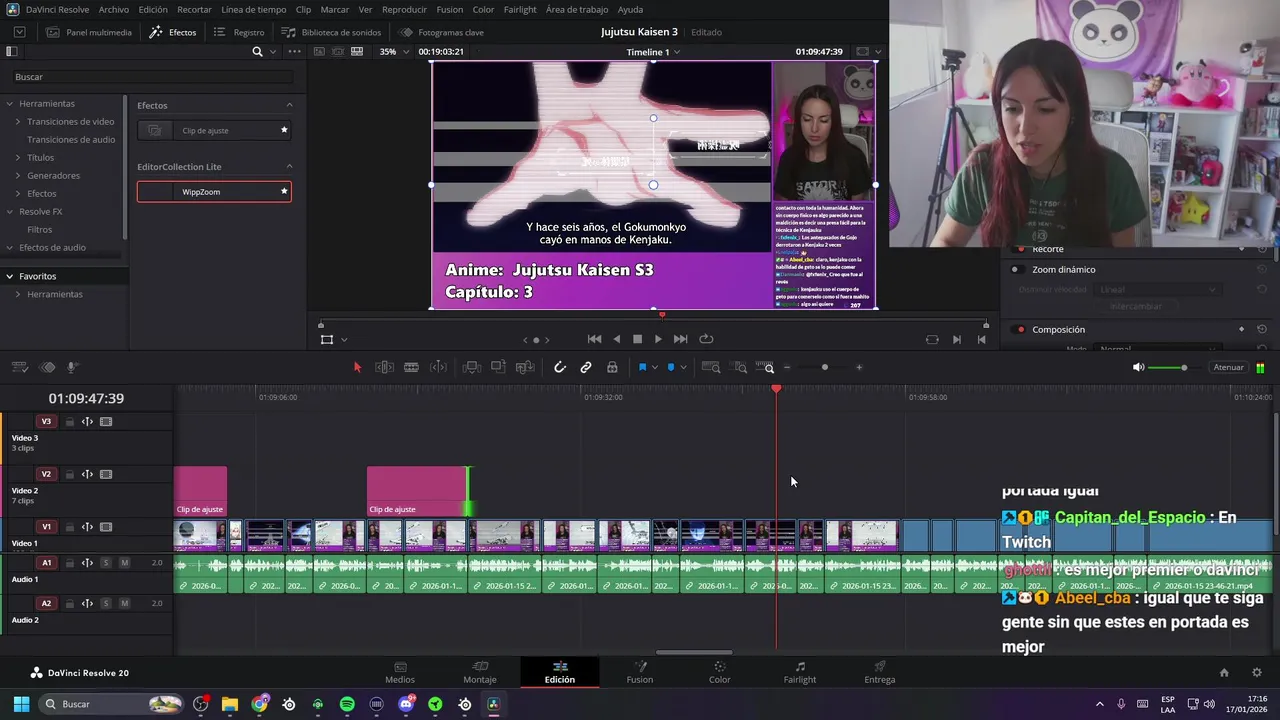This screenshot has height=720, width=1280.
Task: Jump to first frame in viewer
Action: coord(594,339)
